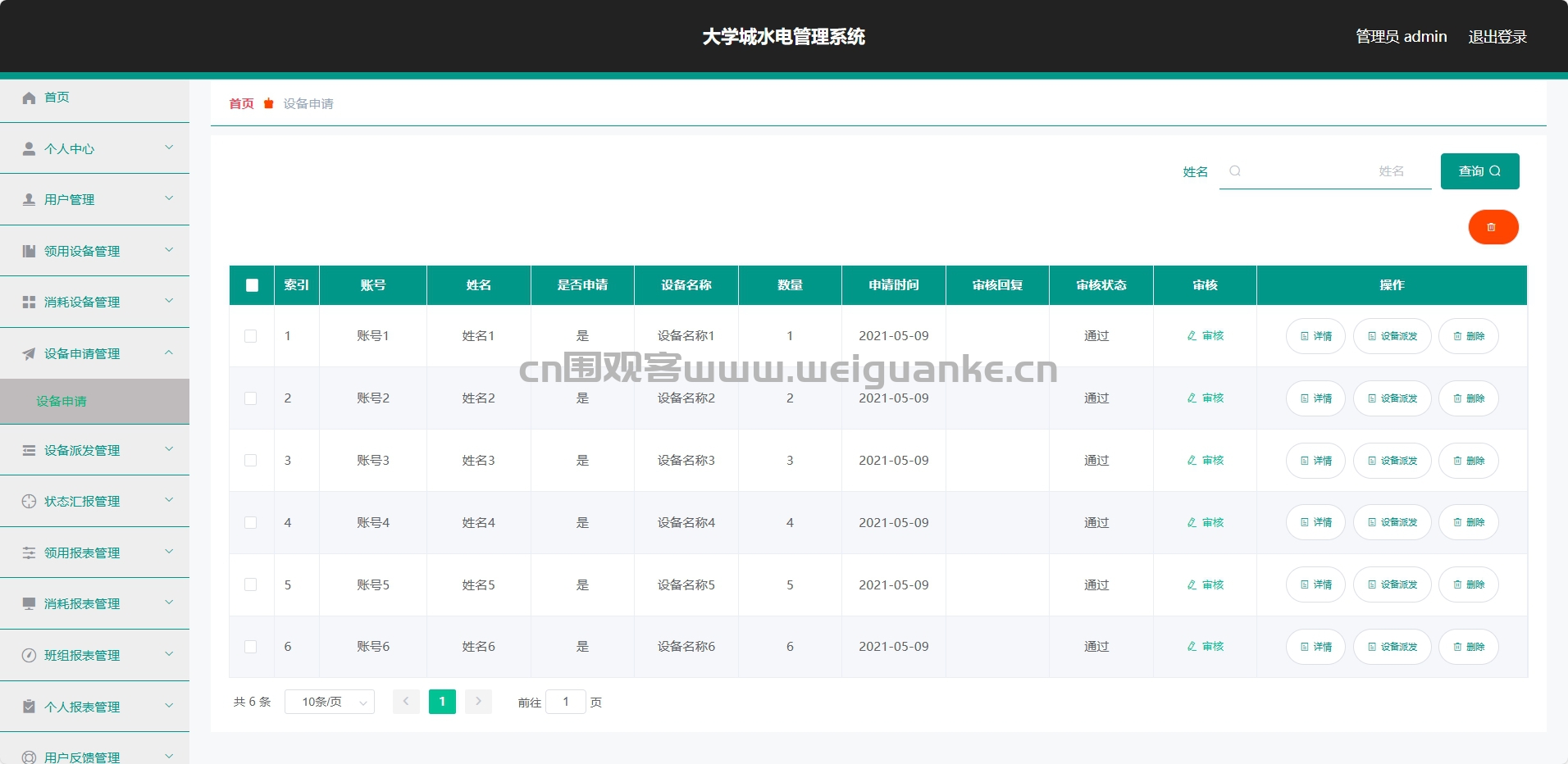
Task: Expand the 用户管理 menu chevron
Action: pos(169,198)
